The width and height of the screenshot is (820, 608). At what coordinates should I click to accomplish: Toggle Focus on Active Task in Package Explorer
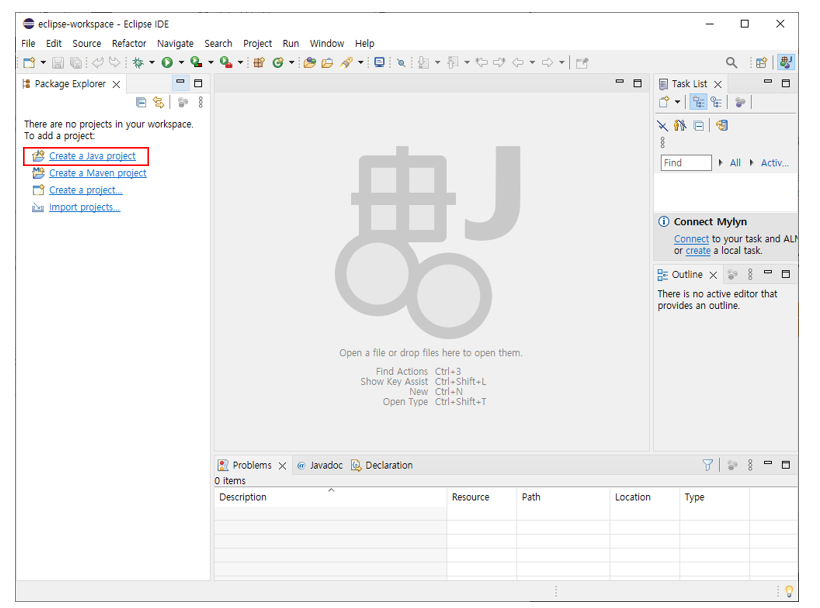click(x=183, y=102)
